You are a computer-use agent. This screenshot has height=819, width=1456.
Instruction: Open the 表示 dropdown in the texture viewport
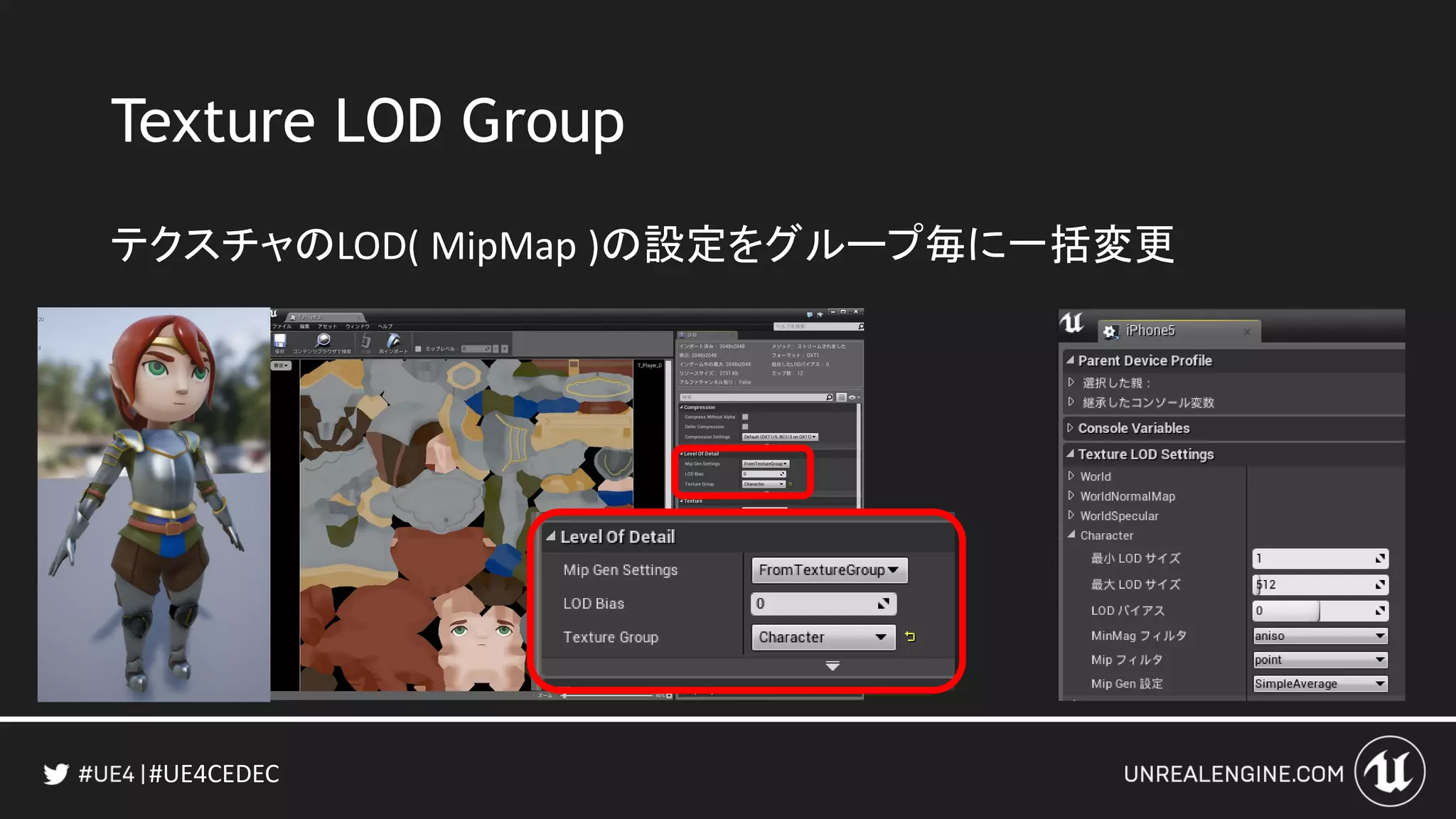pos(281,365)
